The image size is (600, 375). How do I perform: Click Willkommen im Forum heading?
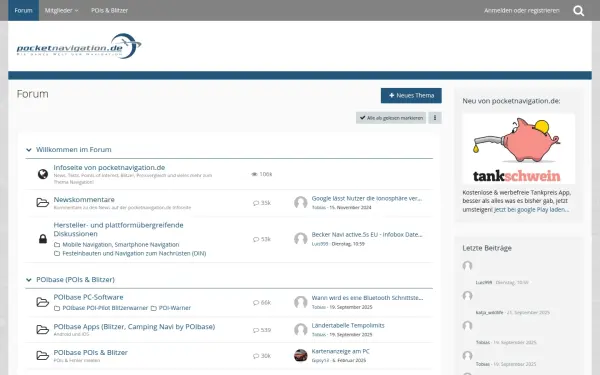73,150
